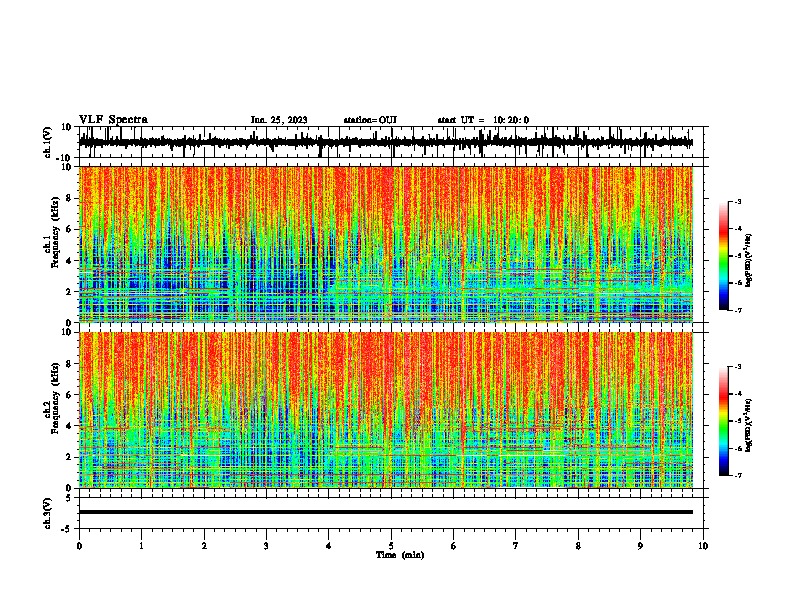
Task: Click the ch.1 color bar log(PSD) label
Action: point(748,261)
